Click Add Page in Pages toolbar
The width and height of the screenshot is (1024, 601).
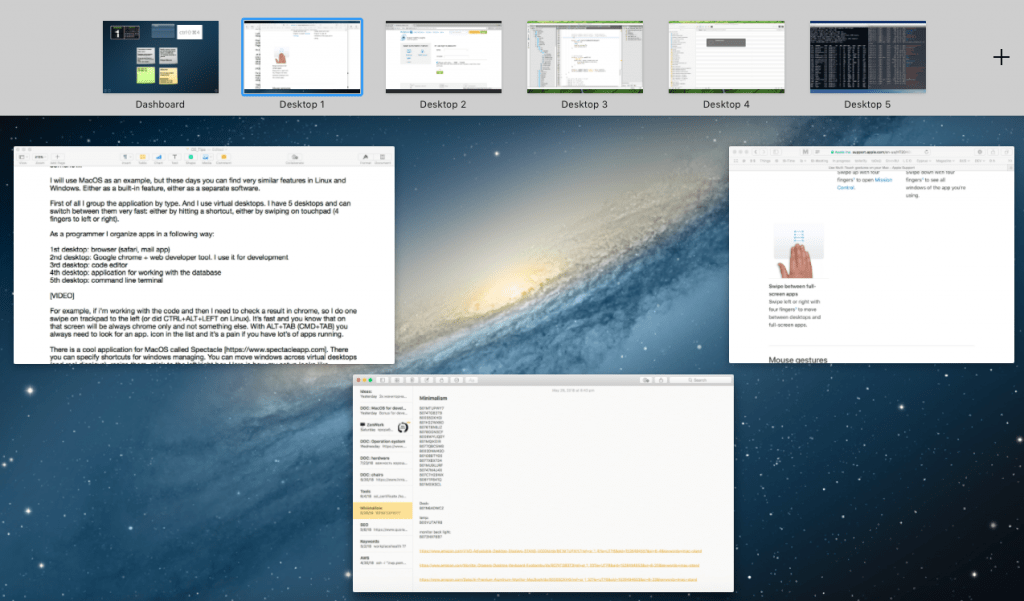click(x=57, y=157)
